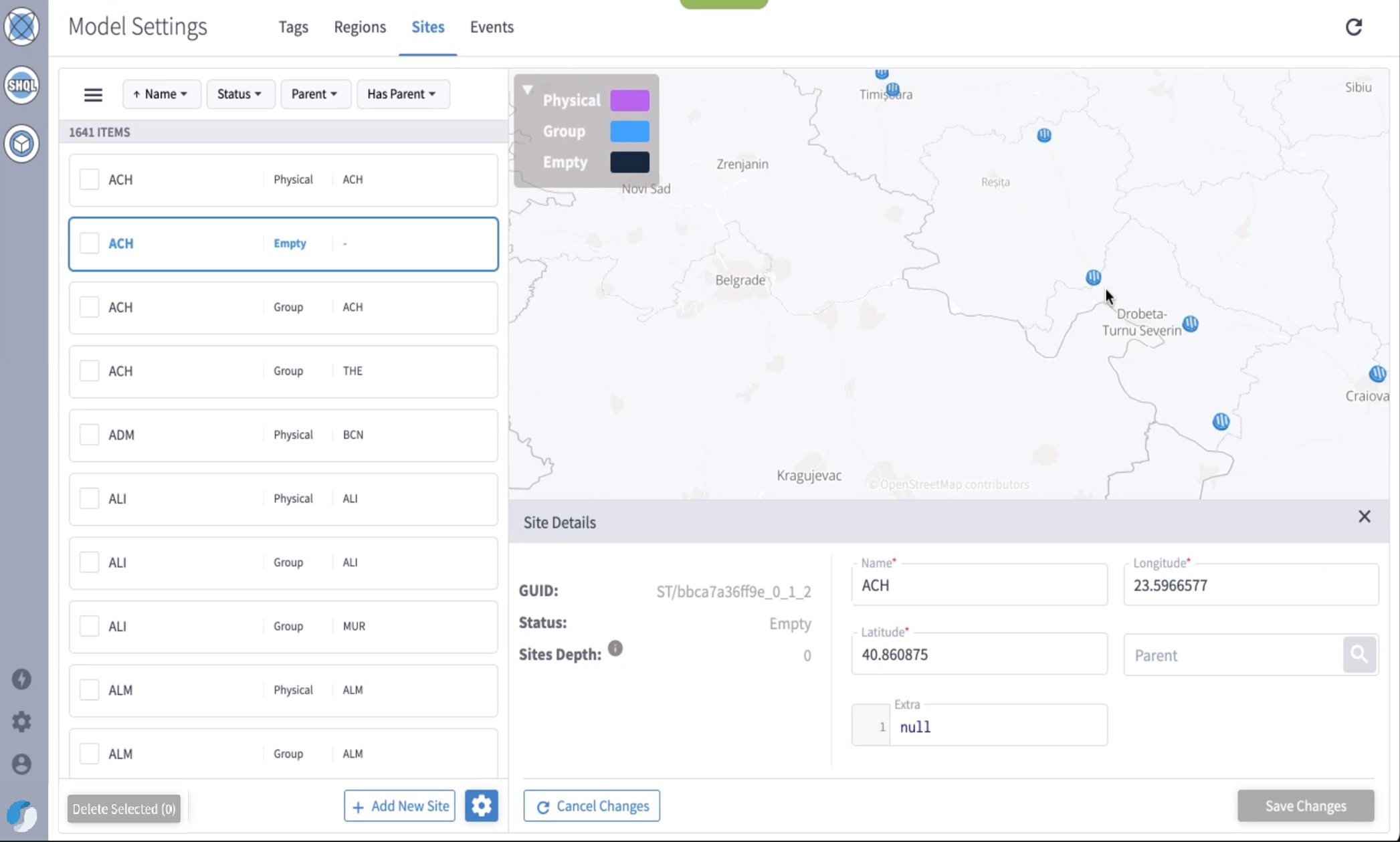Click the lightning bolt icon in sidebar

(x=21, y=679)
